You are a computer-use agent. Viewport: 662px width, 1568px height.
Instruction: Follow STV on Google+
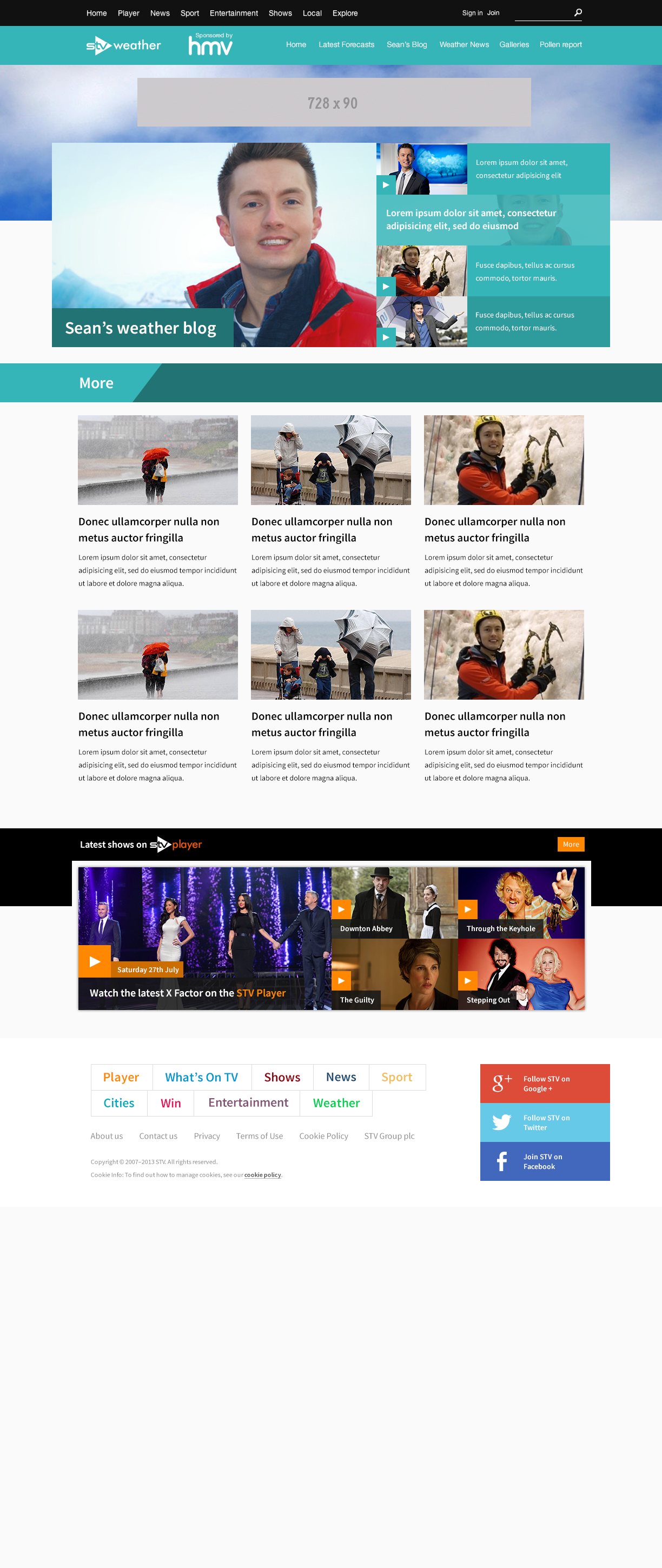click(x=545, y=1084)
